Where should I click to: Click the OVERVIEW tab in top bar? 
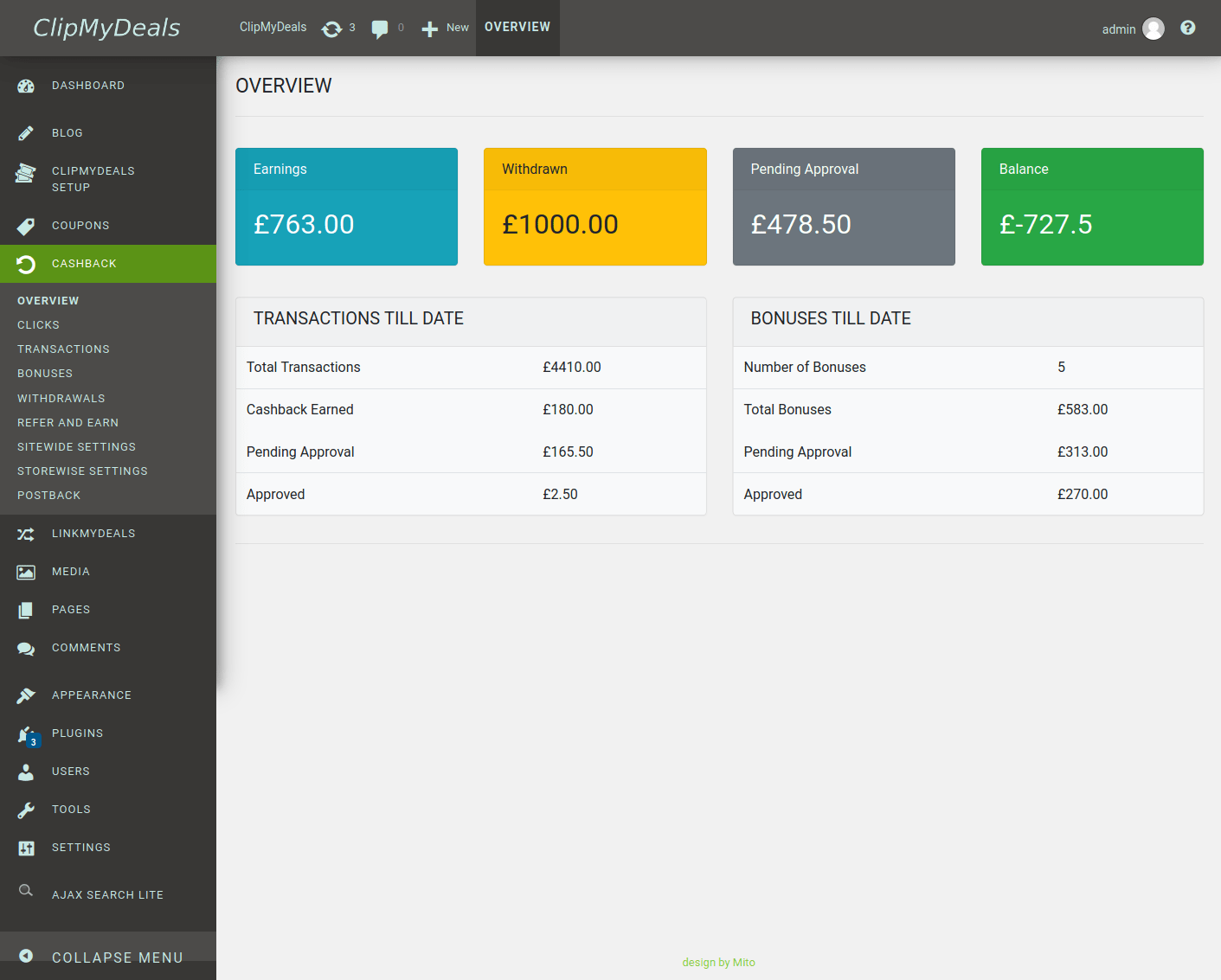(517, 28)
